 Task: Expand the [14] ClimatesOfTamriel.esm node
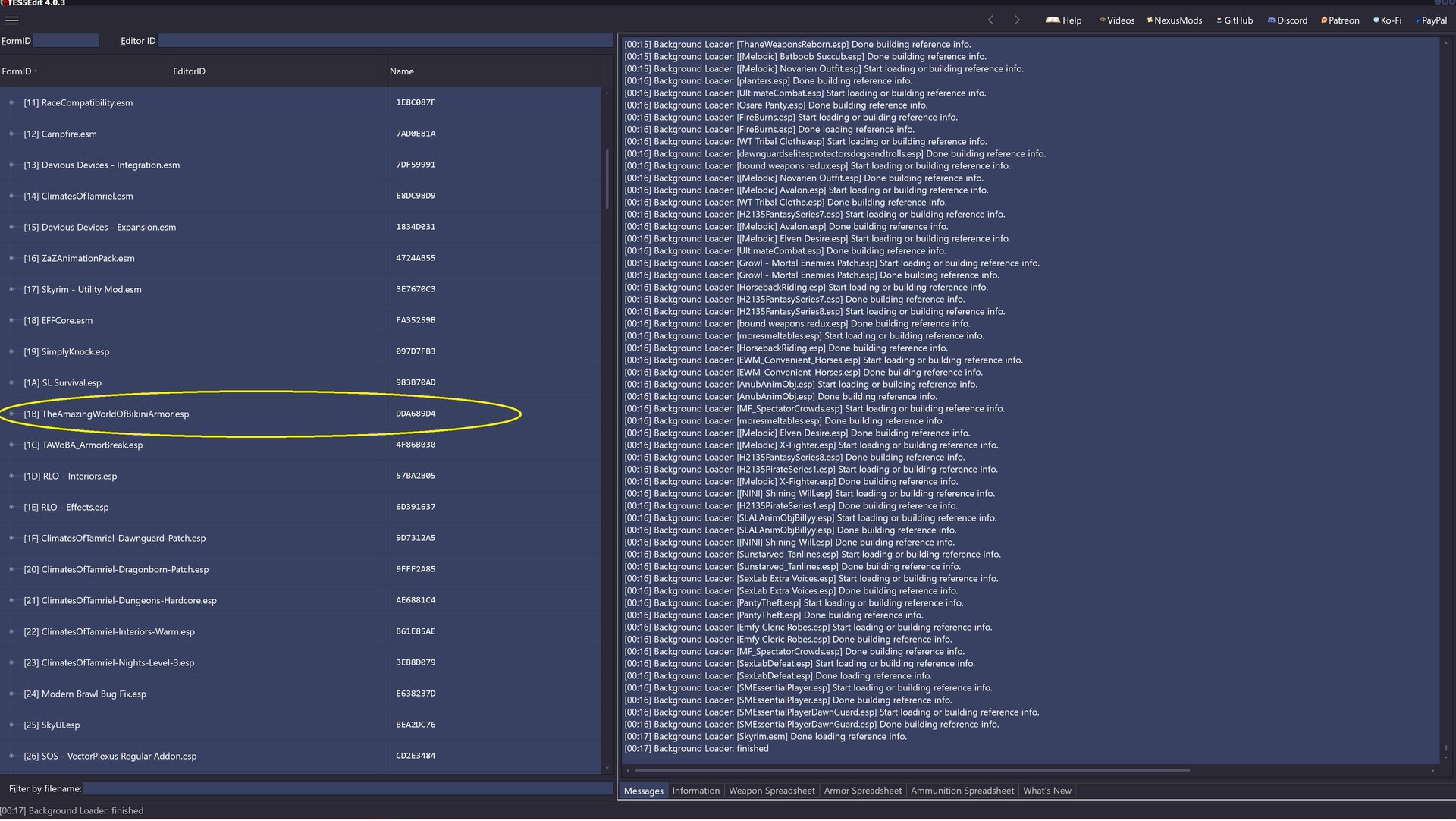click(x=11, y=196)
